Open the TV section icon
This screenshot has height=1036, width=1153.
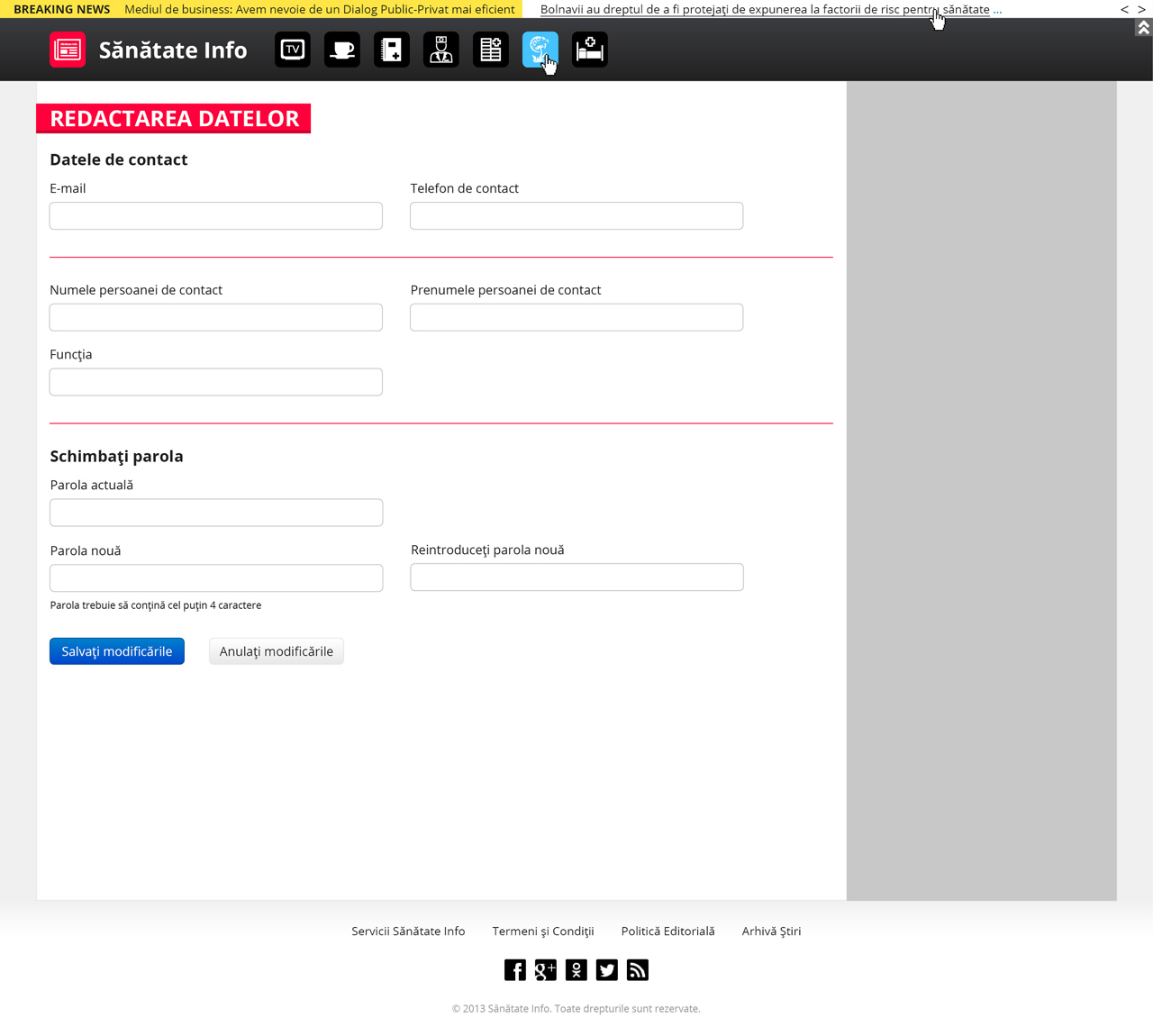tap(293, 50)
